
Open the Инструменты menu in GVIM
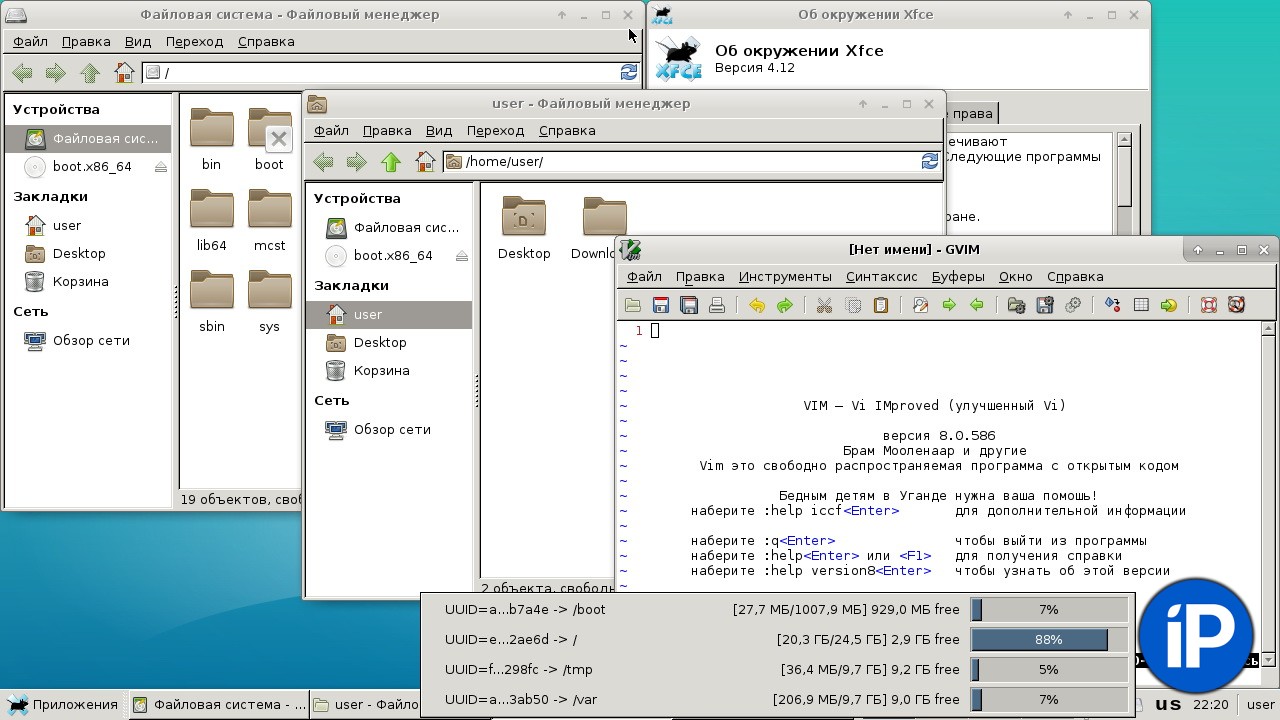tap(784, 276)
